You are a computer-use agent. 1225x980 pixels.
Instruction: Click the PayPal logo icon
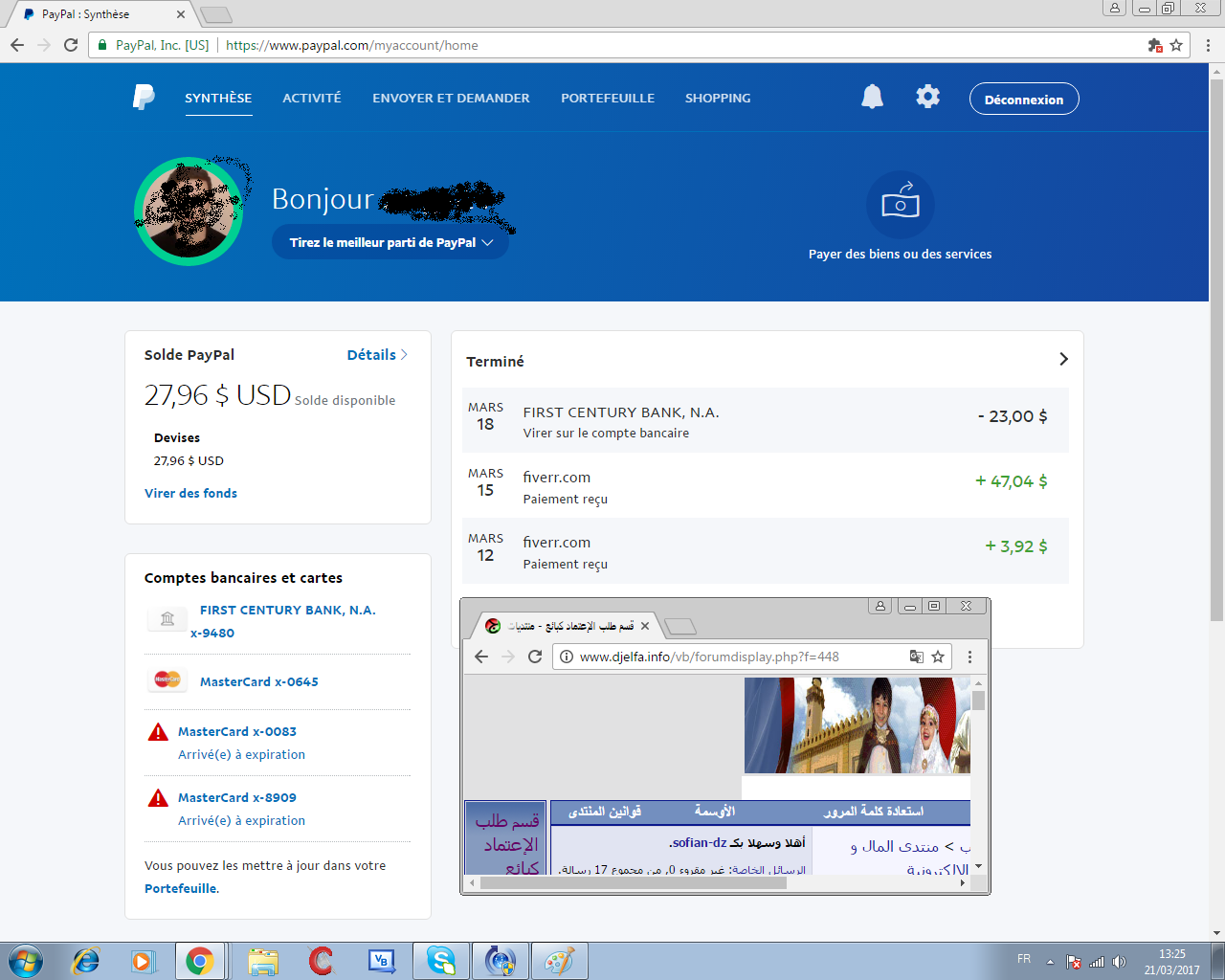[144, 98]
